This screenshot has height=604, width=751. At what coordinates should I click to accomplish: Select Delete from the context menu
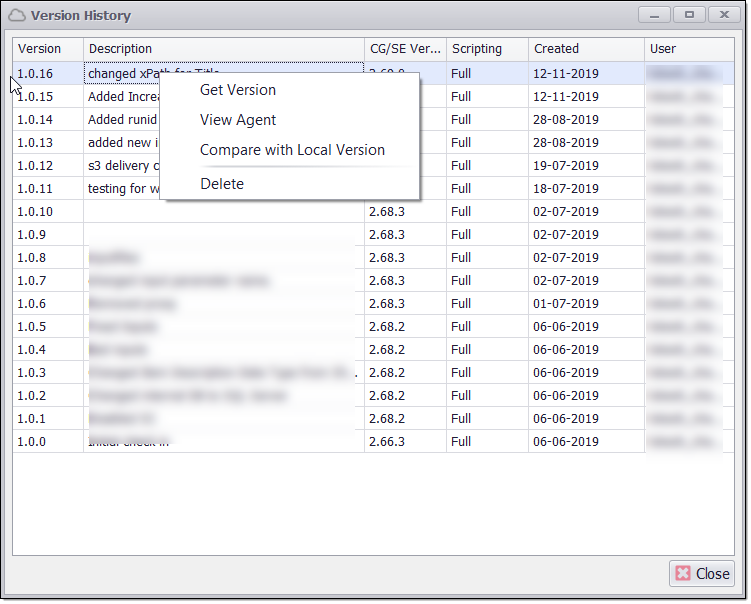click(222, 184)
